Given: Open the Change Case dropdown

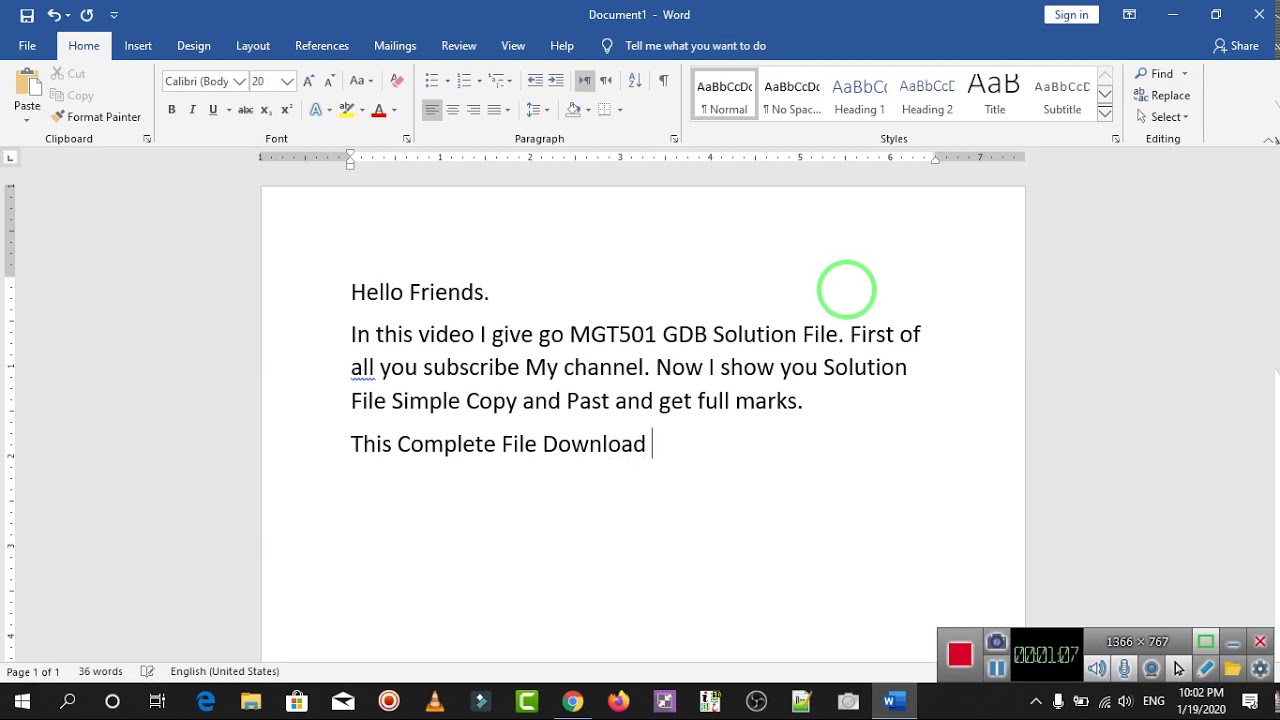Looking at the screenshot, I should coord(361,81).
